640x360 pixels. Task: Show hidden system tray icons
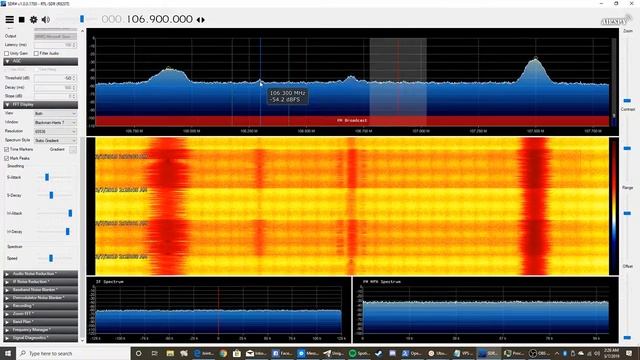557,353
